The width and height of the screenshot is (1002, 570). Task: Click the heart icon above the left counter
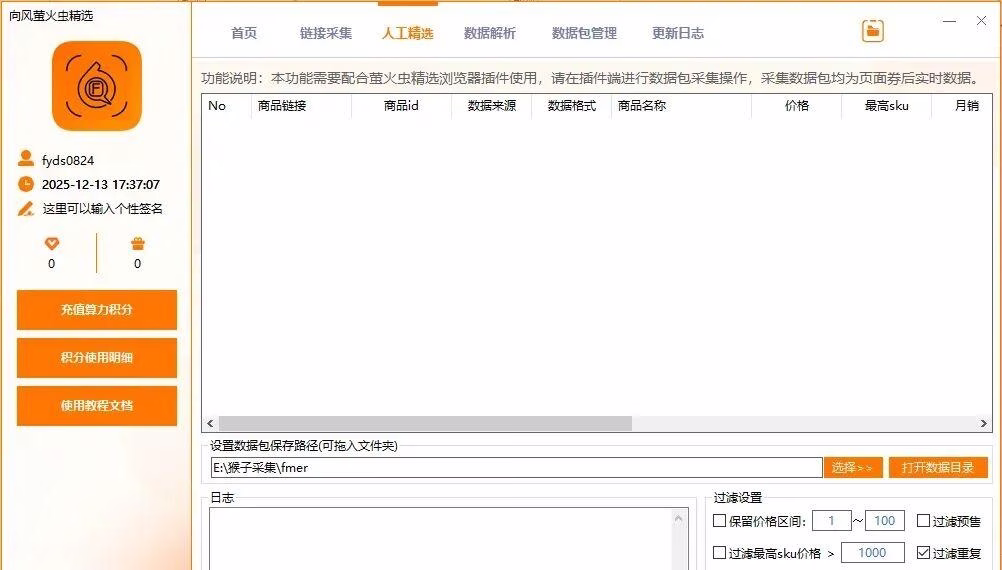pyautogui.click(x=52, y=243)
